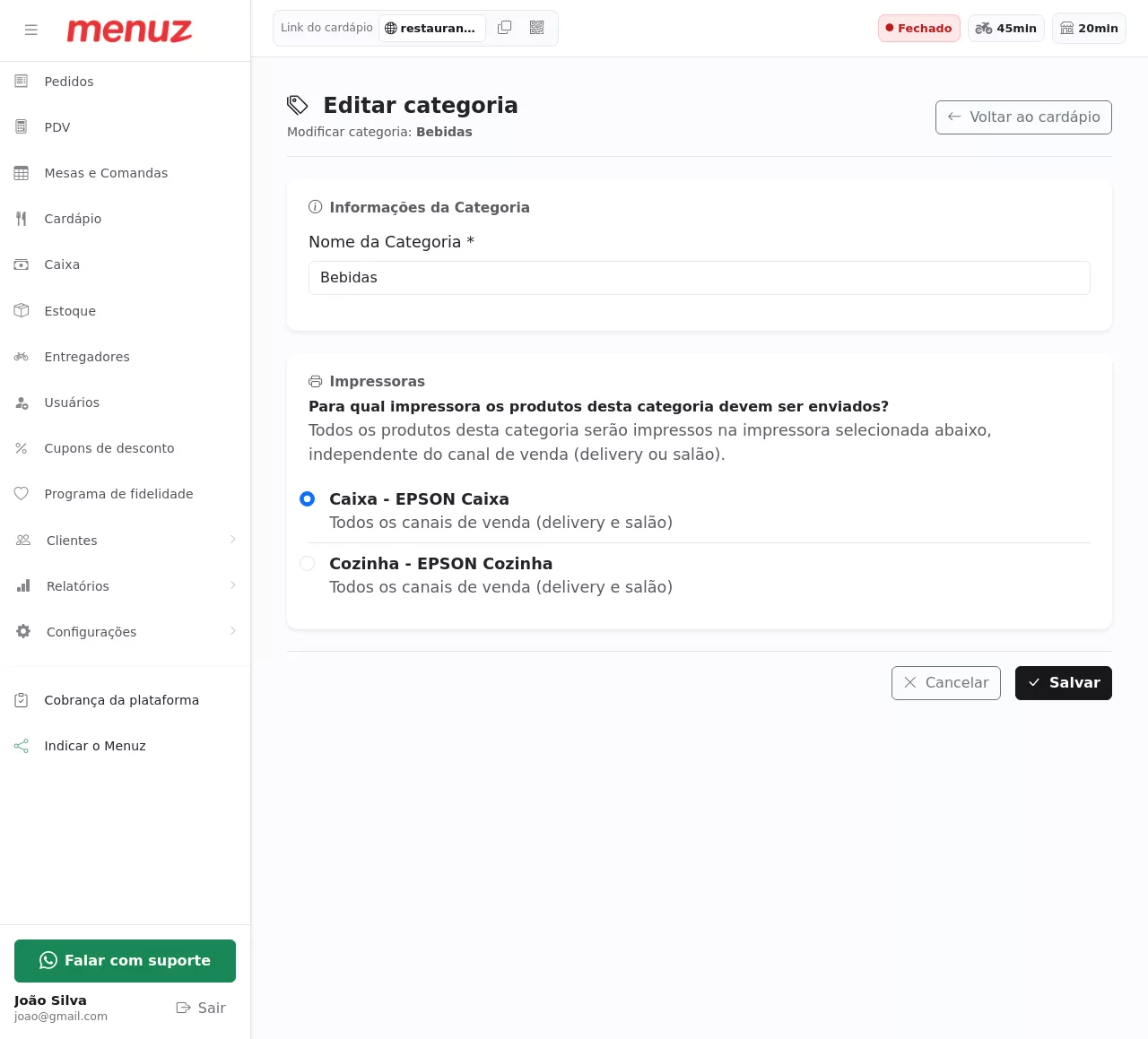Click the Programa de fidelidade heart icon
Image resolution: width=1148 pixels, height=1039 pixels.
tap(22, 494)
